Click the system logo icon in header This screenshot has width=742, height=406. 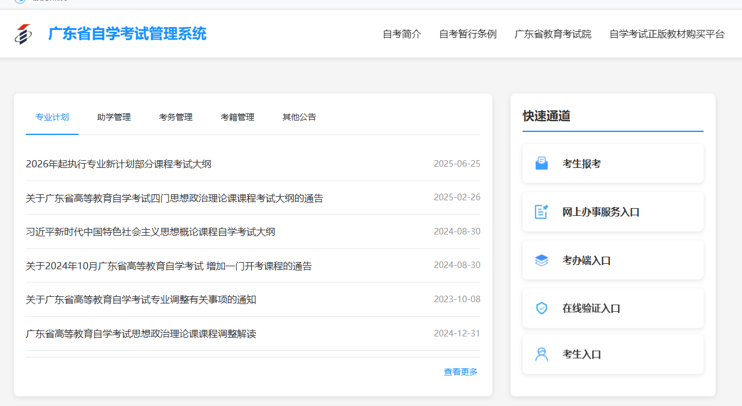pos(23,34)
